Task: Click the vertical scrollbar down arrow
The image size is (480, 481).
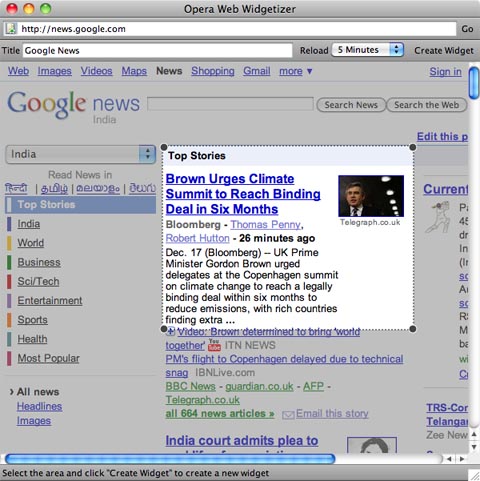Action: (474, 447)
